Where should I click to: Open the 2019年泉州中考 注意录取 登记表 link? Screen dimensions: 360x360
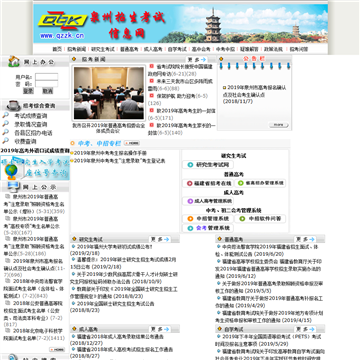point(119,161)
